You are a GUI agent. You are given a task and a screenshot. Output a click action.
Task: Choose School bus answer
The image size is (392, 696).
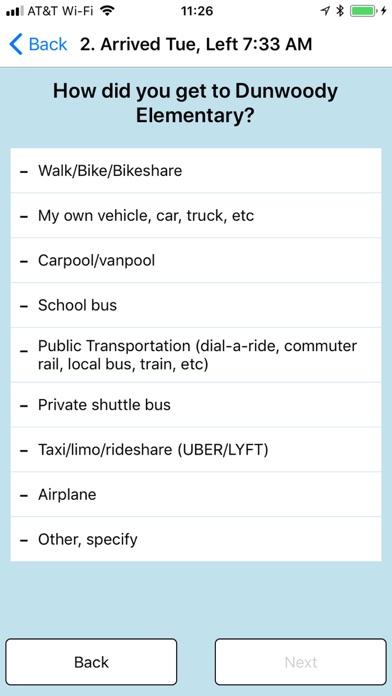pyautogui.click(x=196, y=305)
